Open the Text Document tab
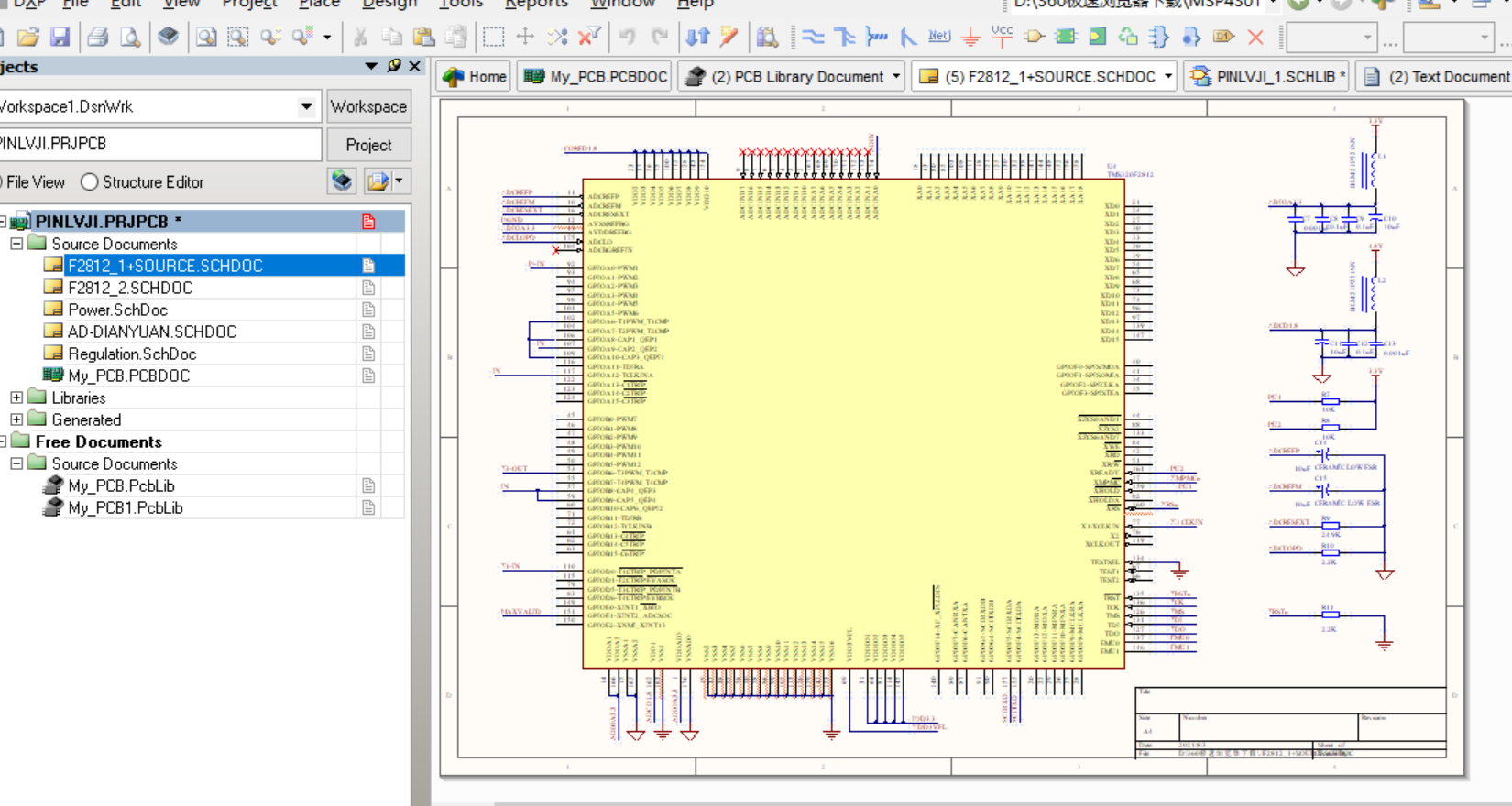This screenshot has width=1512, height=806. click(x=1435, y=77)
